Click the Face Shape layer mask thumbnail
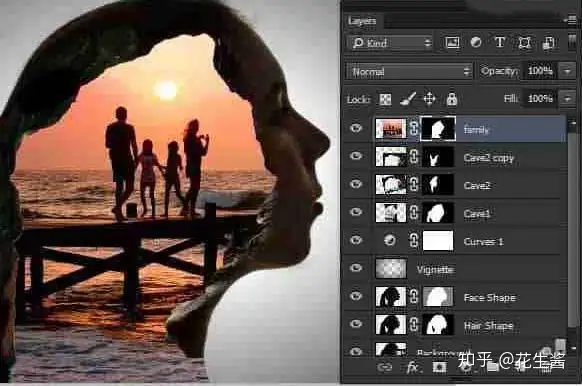Viewport: 582px width, 386px height. point(438,297)
